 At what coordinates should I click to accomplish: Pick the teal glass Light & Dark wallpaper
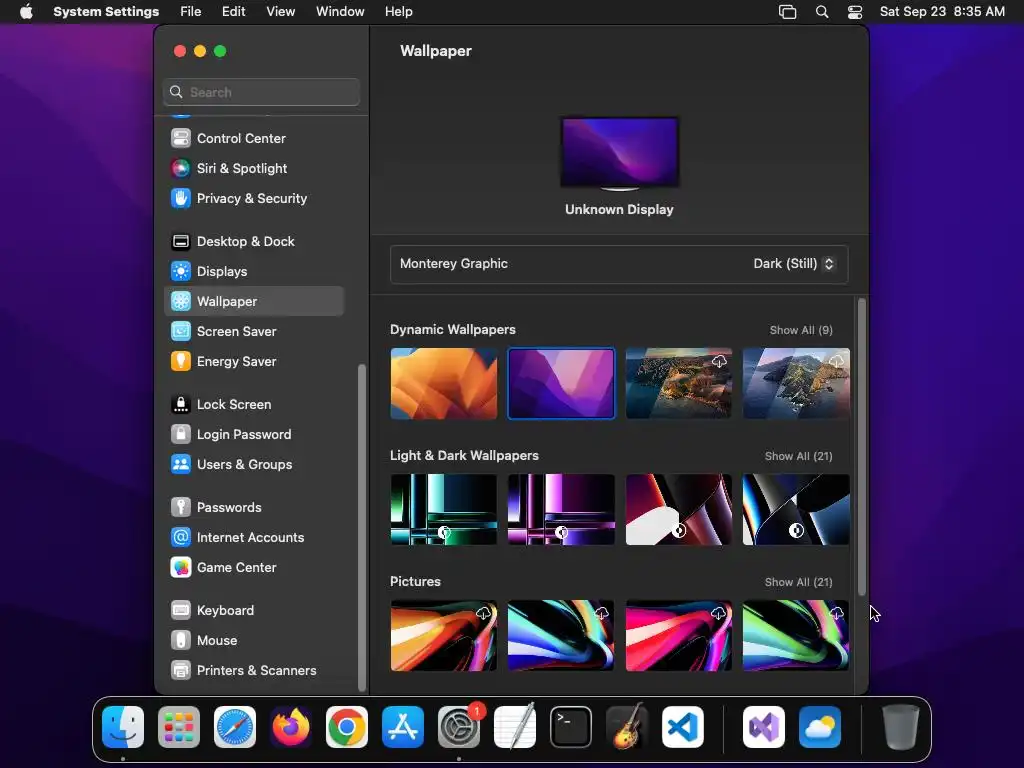(x=444, y=509)
